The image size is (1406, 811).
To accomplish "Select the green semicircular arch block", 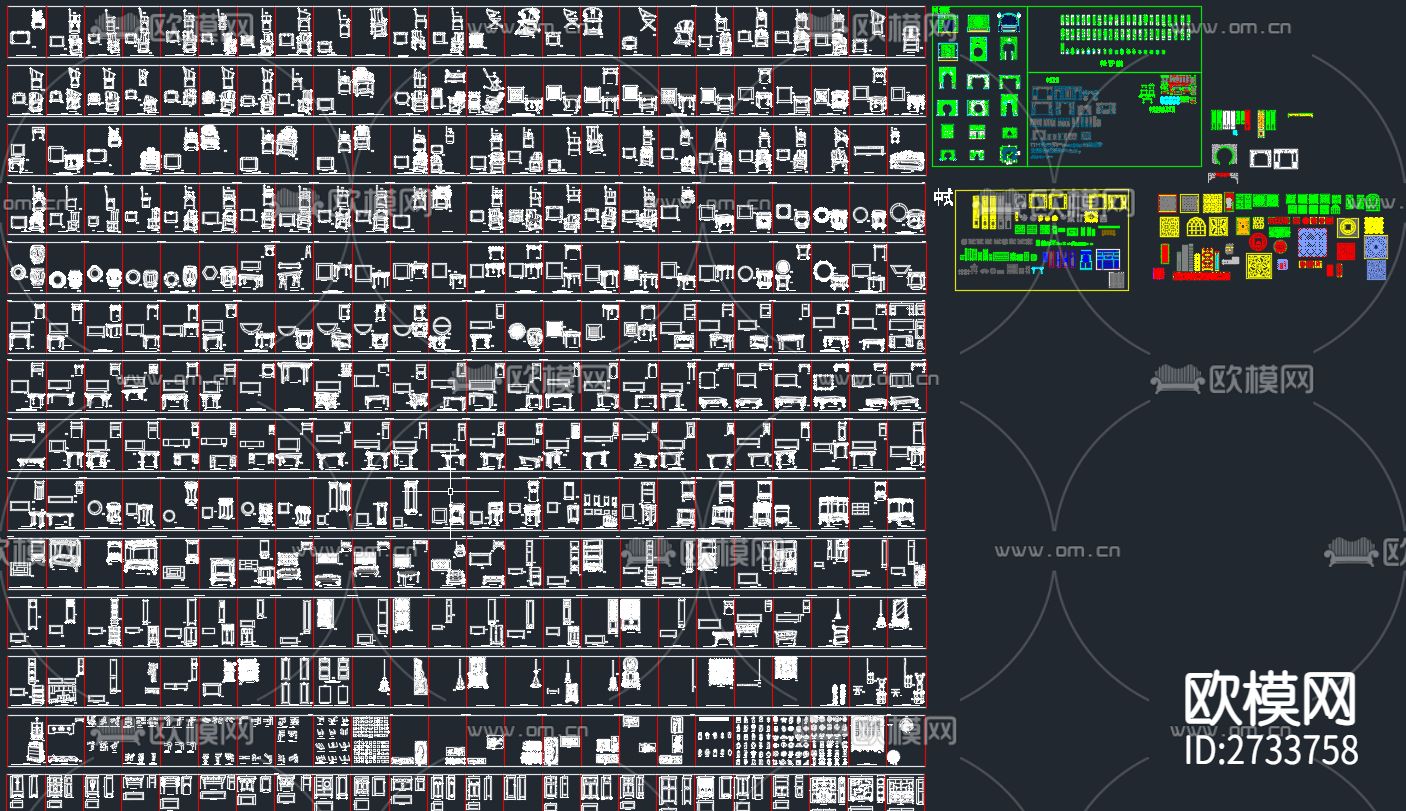I will [1224, 155].
